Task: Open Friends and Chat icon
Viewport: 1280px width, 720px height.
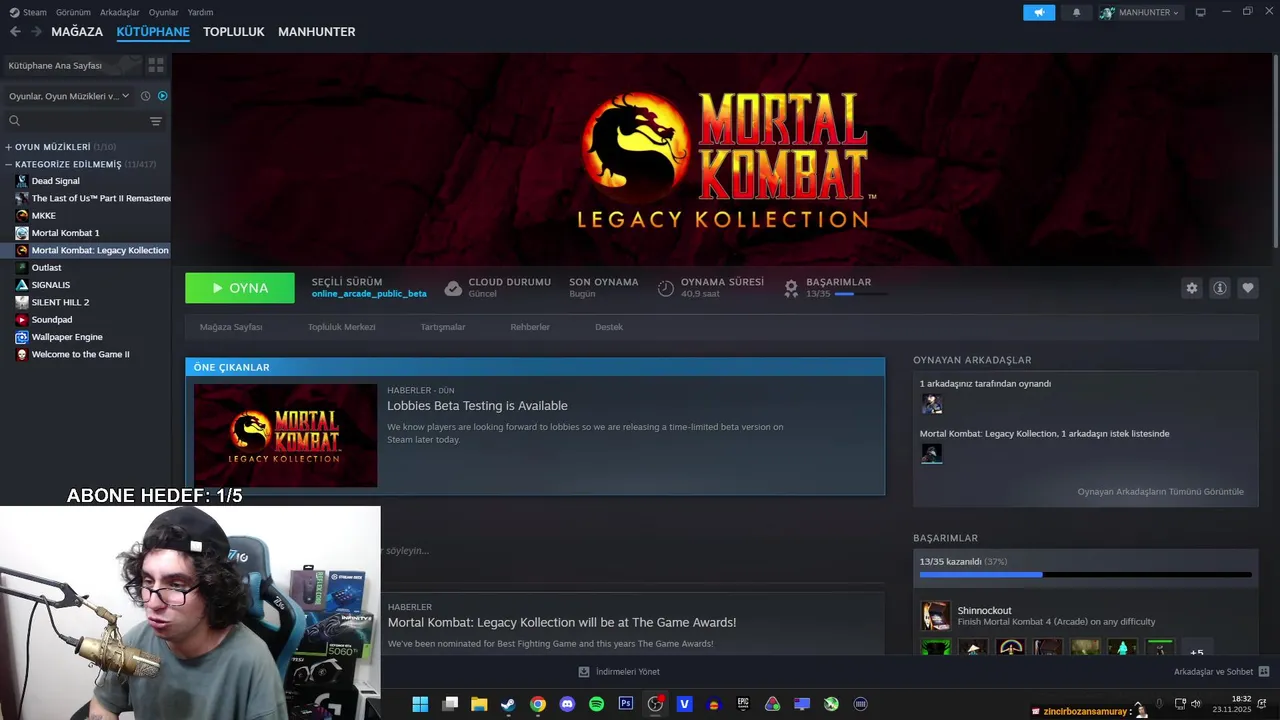Action: [x=1264, y=672]
